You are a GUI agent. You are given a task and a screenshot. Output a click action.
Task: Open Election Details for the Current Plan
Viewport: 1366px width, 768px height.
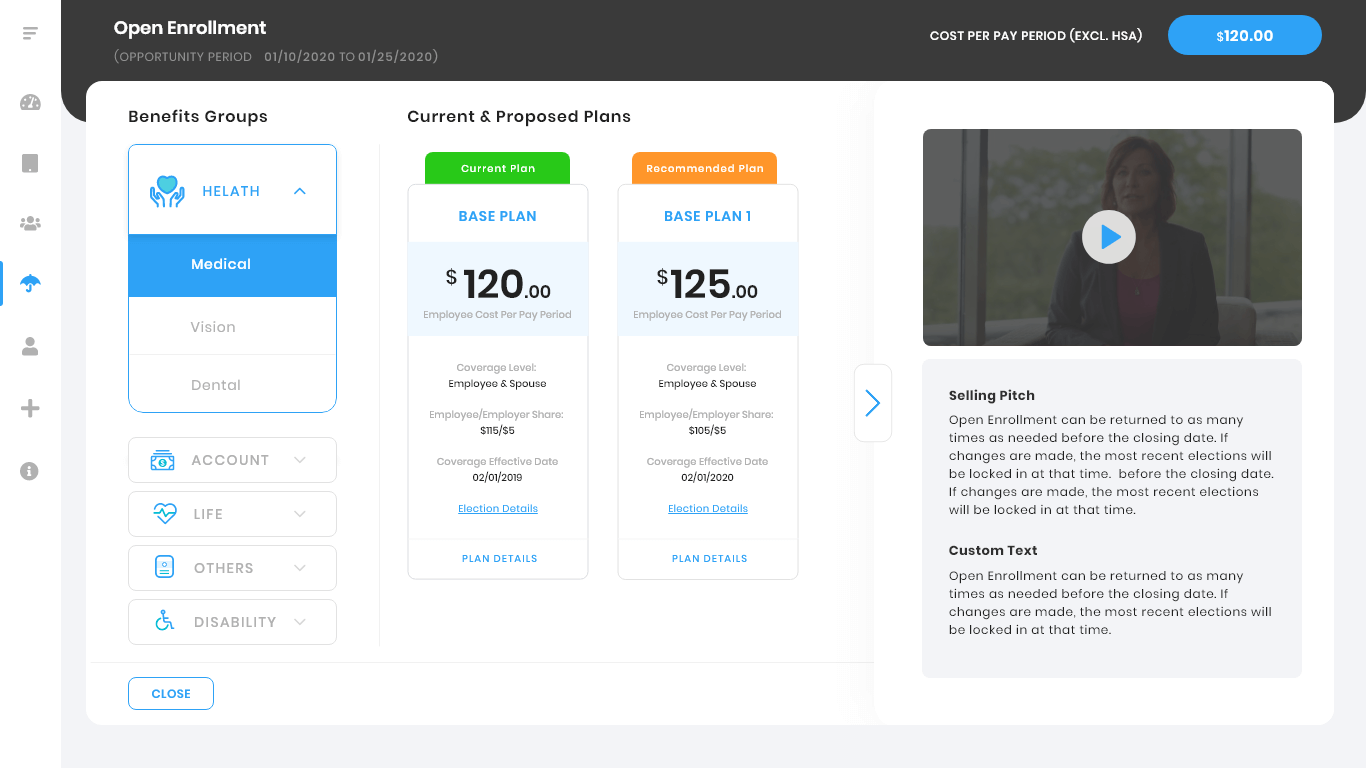point(497,508)
